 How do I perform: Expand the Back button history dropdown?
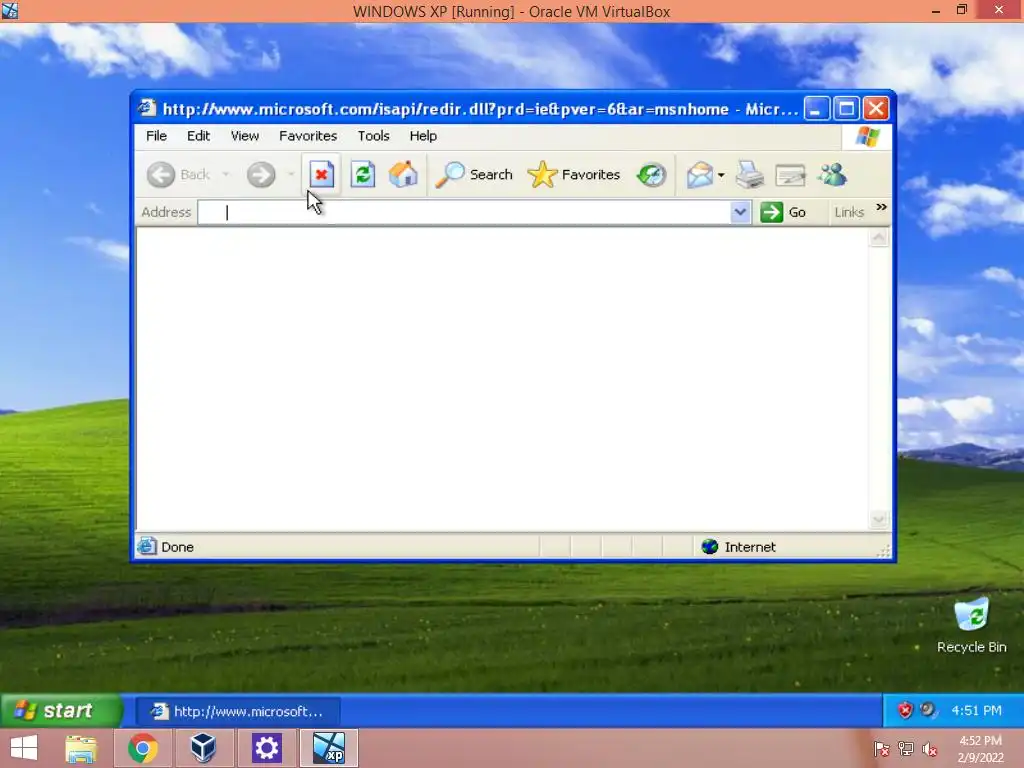coord(226,174)
